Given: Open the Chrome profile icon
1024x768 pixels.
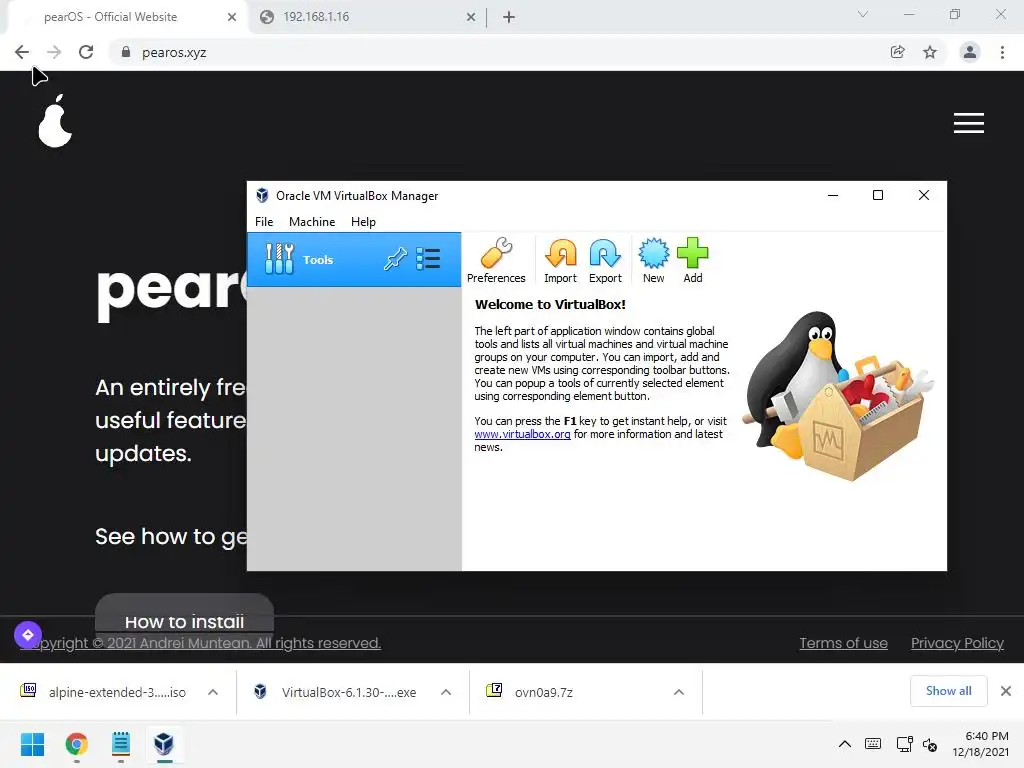Looking at the screenshot, I should coord(970,52).
